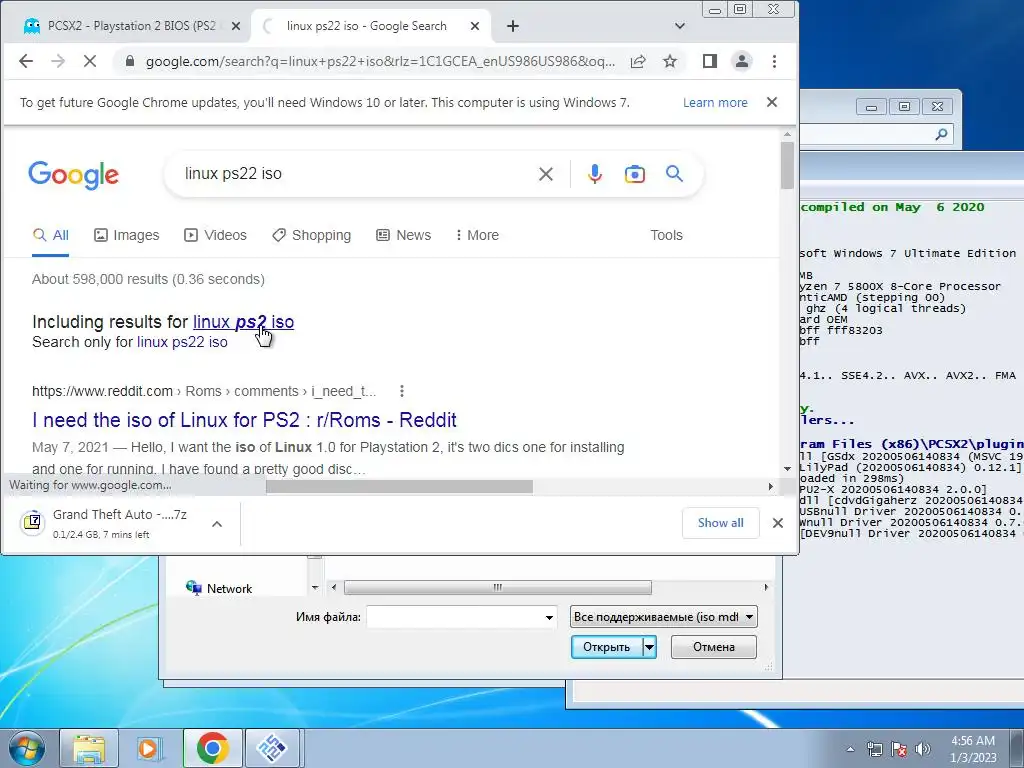Dismiss the Windows 7 update notice bar
Screen dimensions: 1024x768
[772, 103]
